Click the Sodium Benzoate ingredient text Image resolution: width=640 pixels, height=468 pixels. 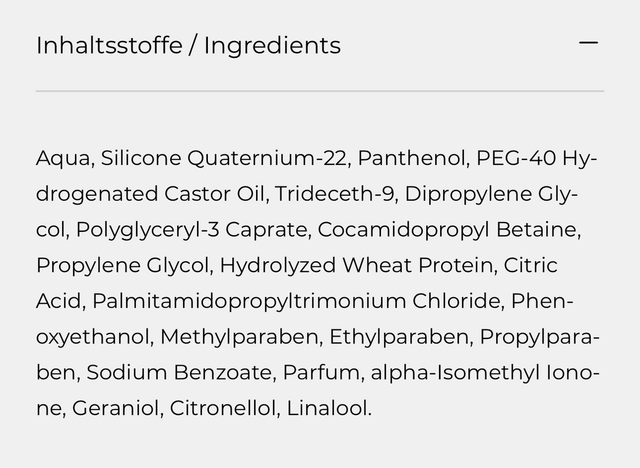tap(179, 373)
